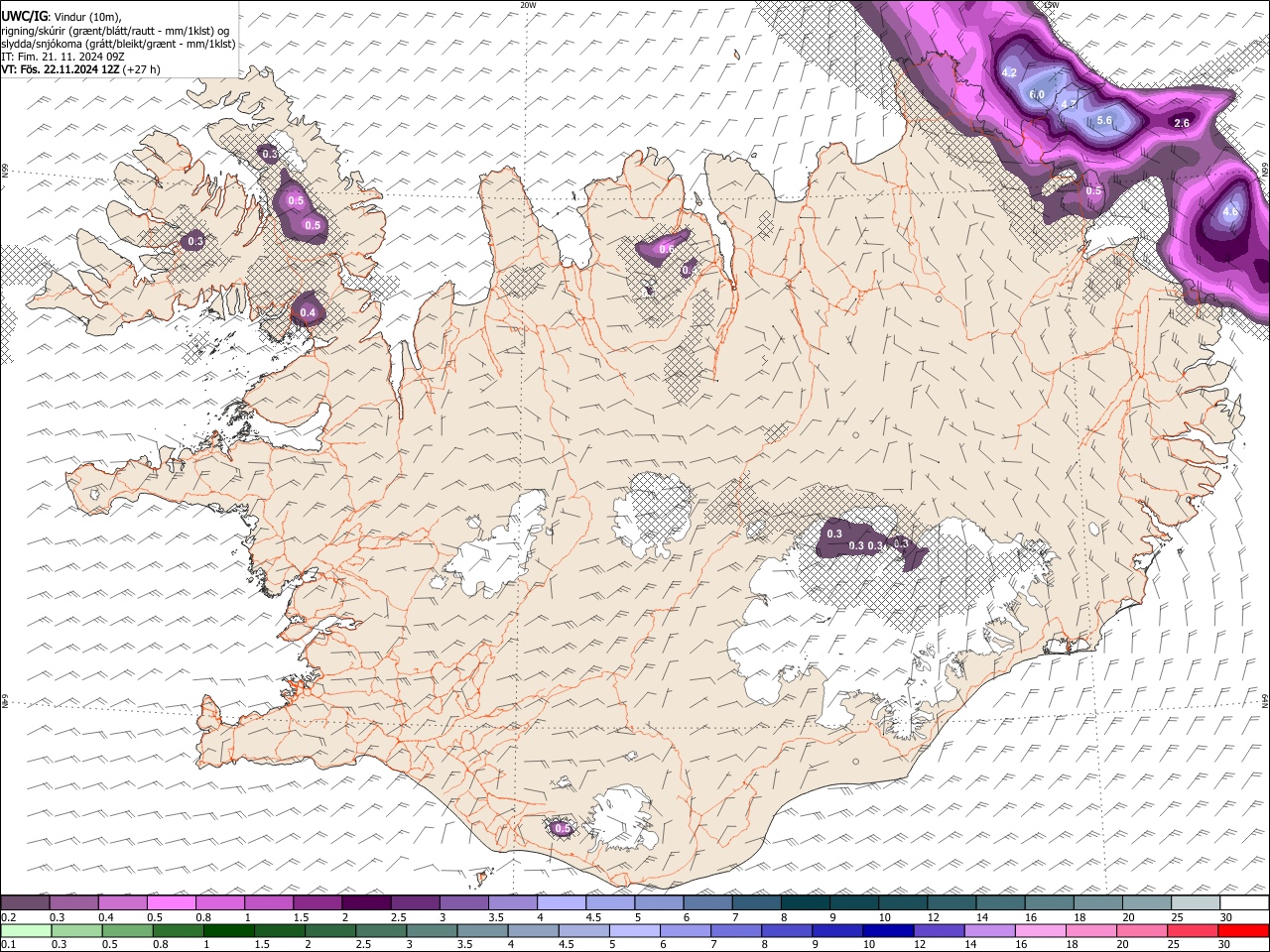Image resolution: width=1270 pixels, height=952 pixels.
Task: Click the 66N latitude label on left edge
Action: (x=5, y=171)
